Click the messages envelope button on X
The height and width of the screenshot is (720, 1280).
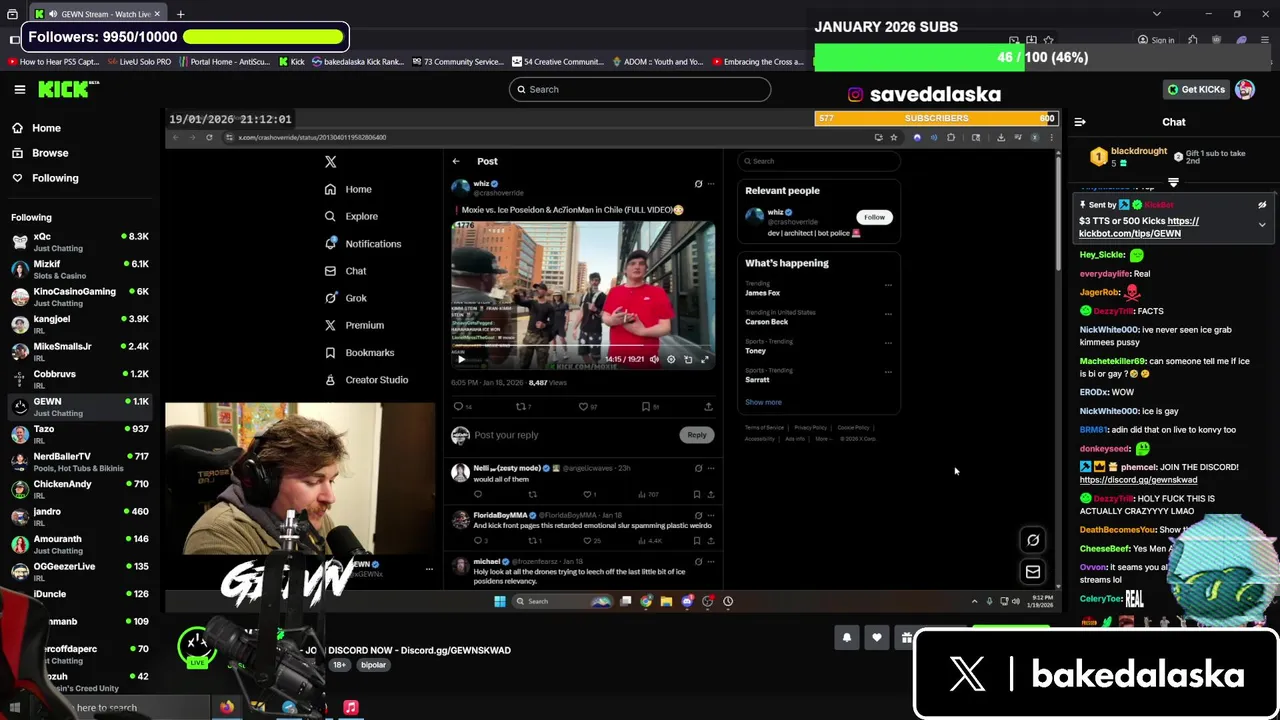(x=1033, y=572)
